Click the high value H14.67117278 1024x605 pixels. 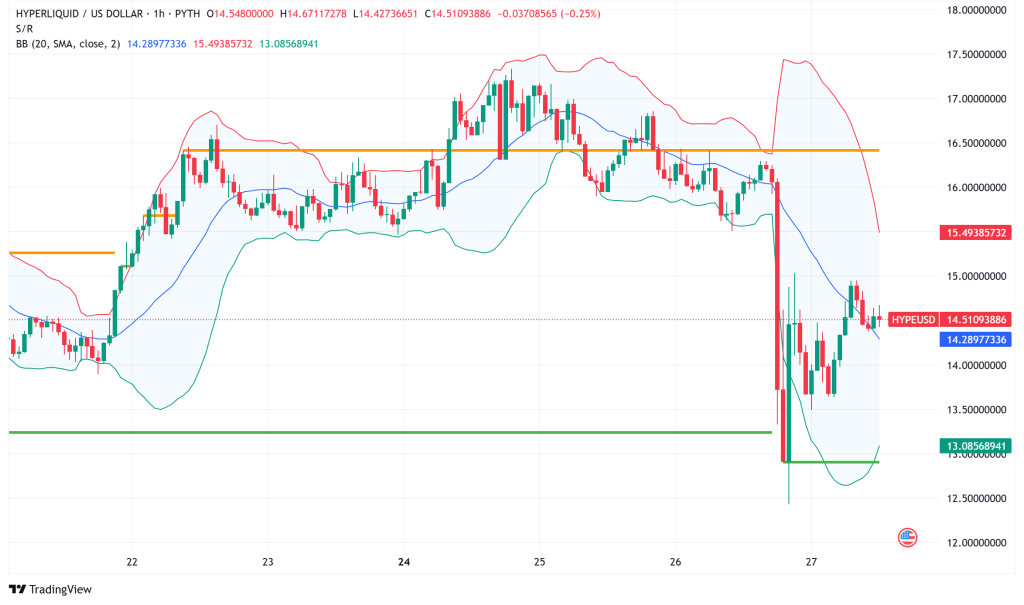tap(313, 14)
